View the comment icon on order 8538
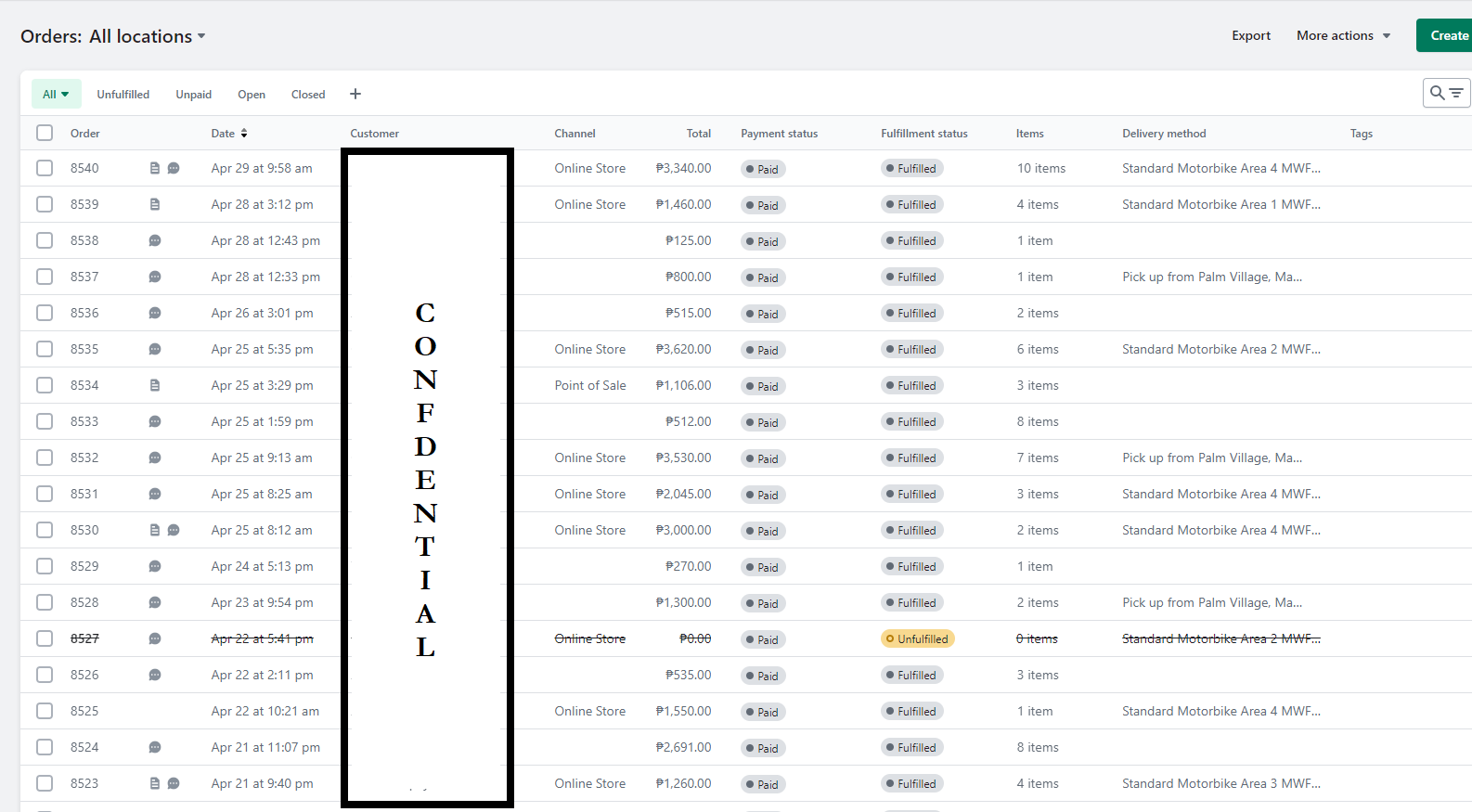This screenshot has height=812, width=1472. click(x=155, y=240)
